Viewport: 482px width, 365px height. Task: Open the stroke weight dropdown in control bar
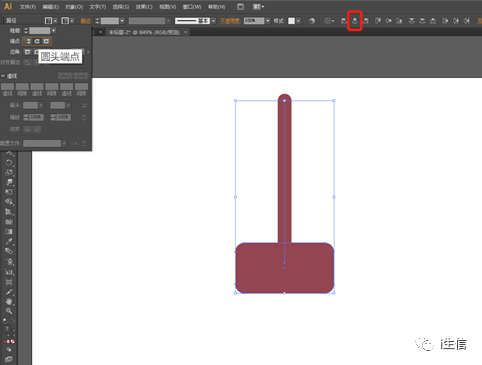[x=122, y=21]
